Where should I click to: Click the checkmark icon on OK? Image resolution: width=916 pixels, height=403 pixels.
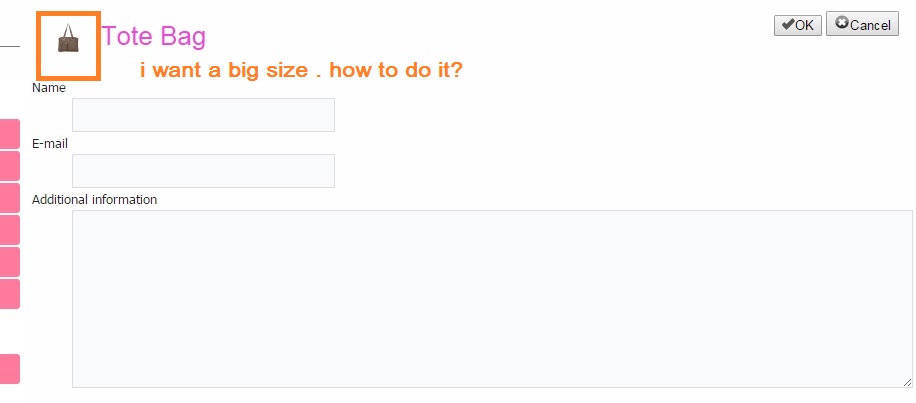[x=788, y=25]
